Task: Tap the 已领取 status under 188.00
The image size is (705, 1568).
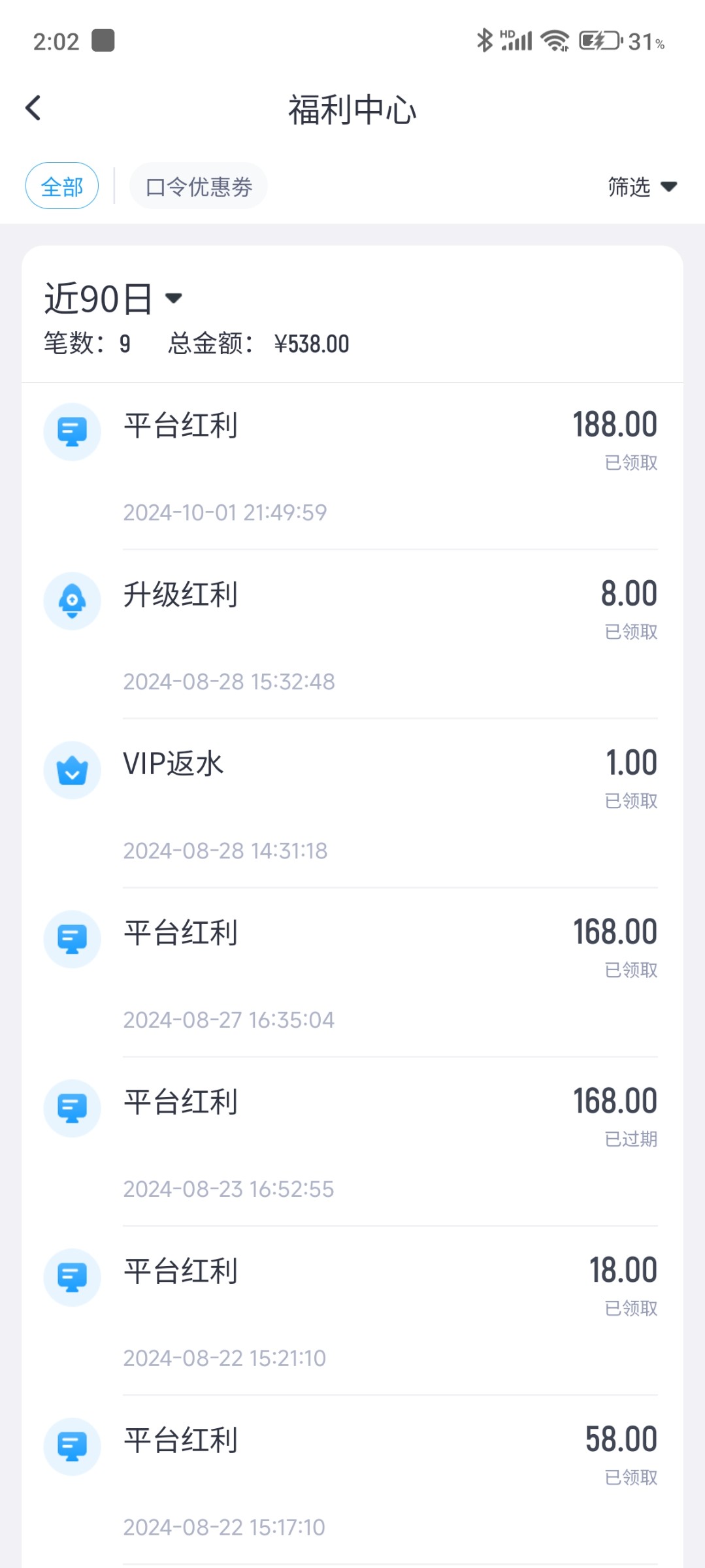Action: 631,463
